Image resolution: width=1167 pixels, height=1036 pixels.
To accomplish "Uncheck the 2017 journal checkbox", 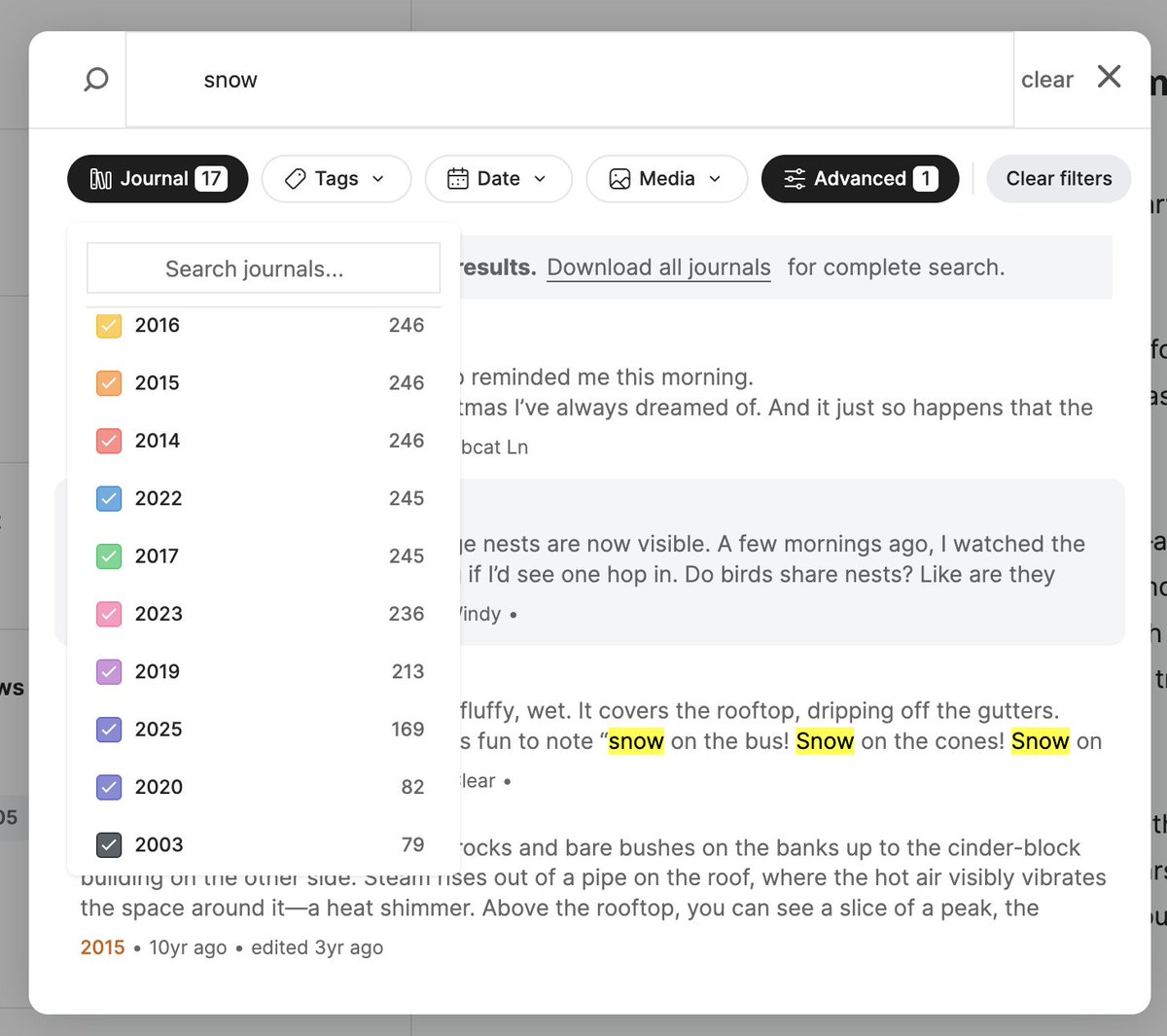I will point(109,556).
